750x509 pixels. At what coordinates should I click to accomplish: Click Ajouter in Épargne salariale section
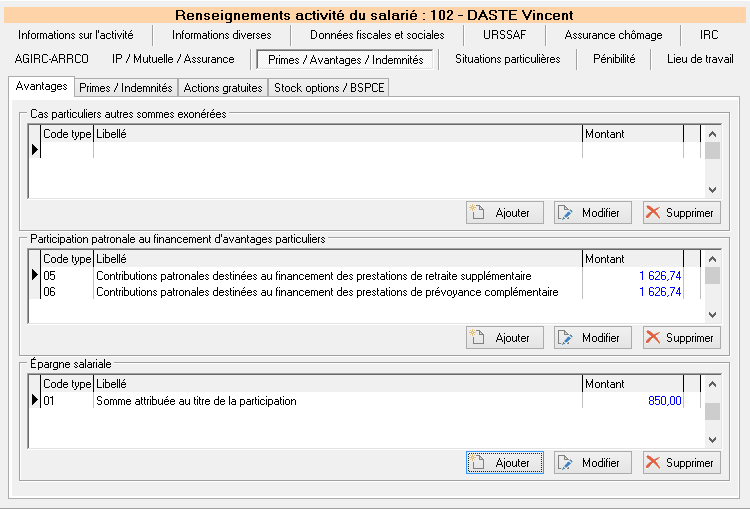point(504,463)
